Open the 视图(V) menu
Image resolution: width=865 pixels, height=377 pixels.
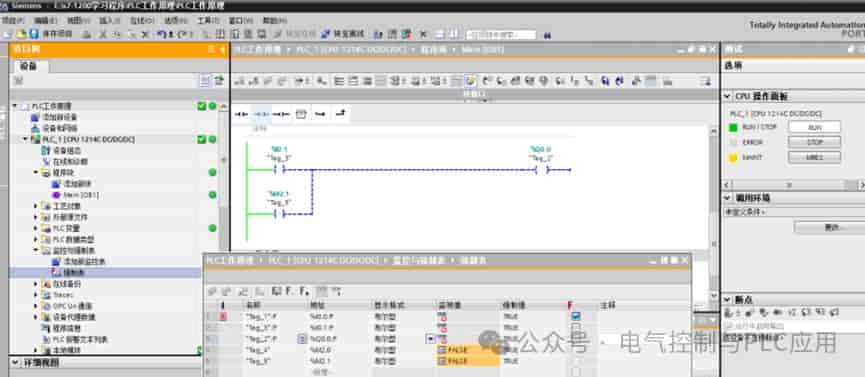click(77, 20)
